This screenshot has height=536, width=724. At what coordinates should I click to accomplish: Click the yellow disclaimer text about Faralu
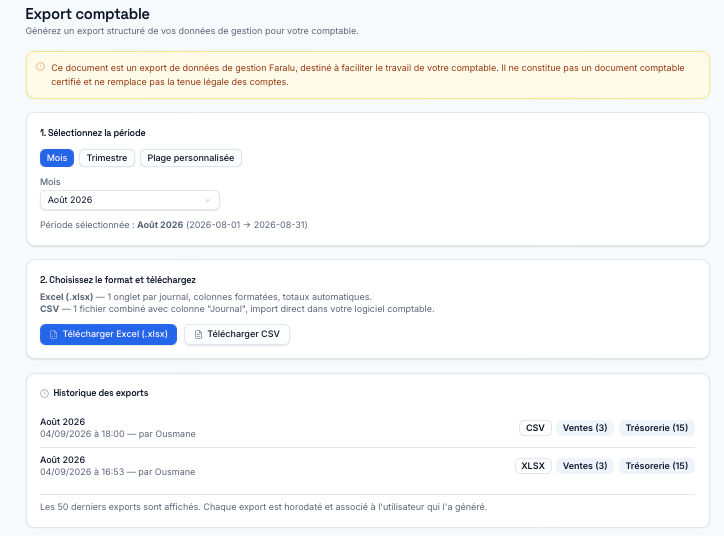pos(368,75)
